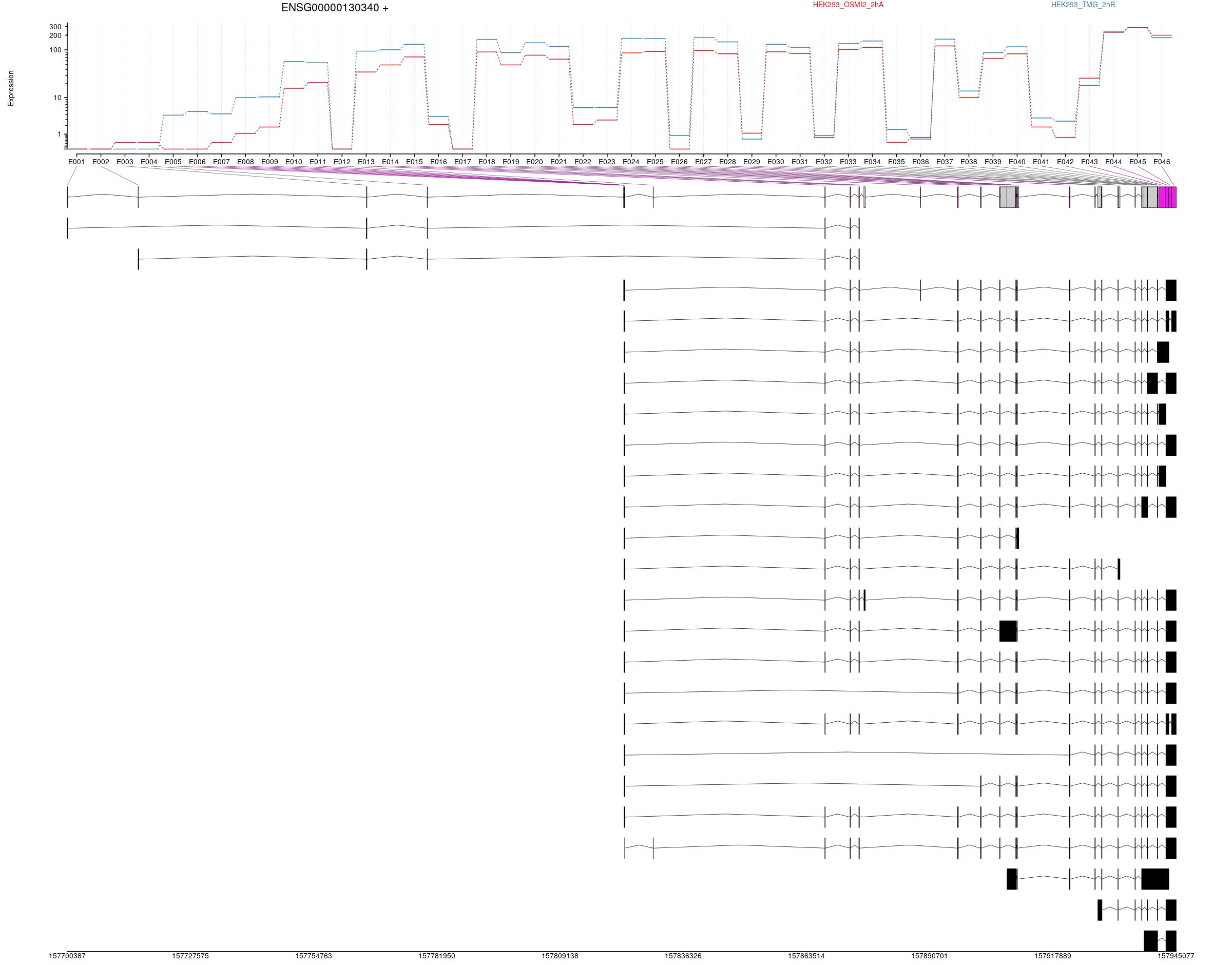
Task: Click genomic coordinate 157727575
Action: pyautogui.click(x=190, y=956)
